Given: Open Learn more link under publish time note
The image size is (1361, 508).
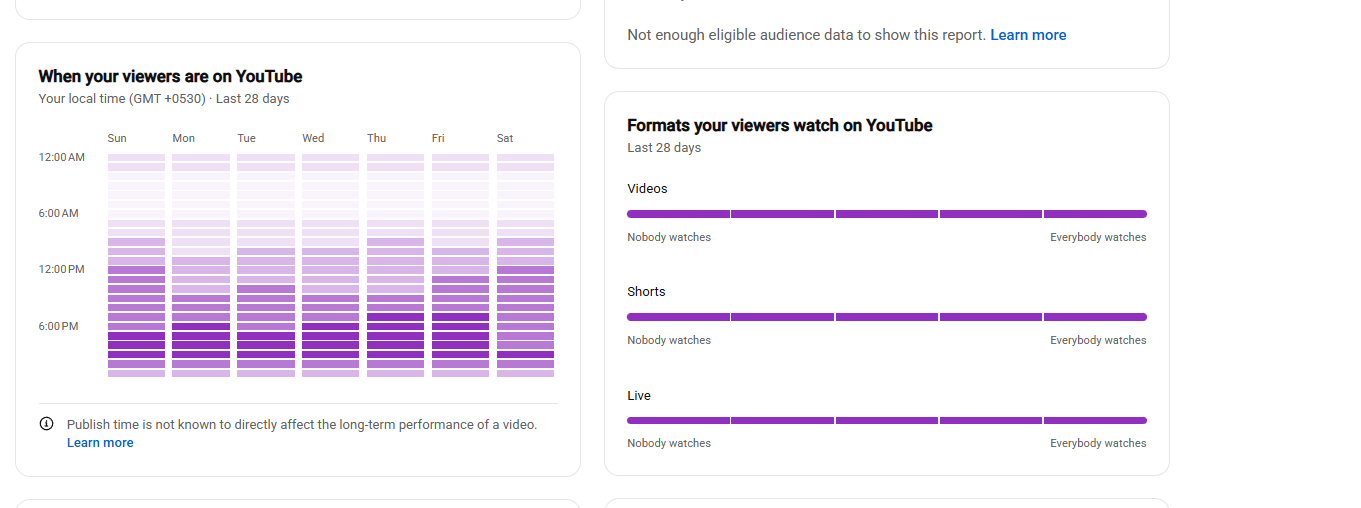Looking at the screenshot, I should pos(100,443).
